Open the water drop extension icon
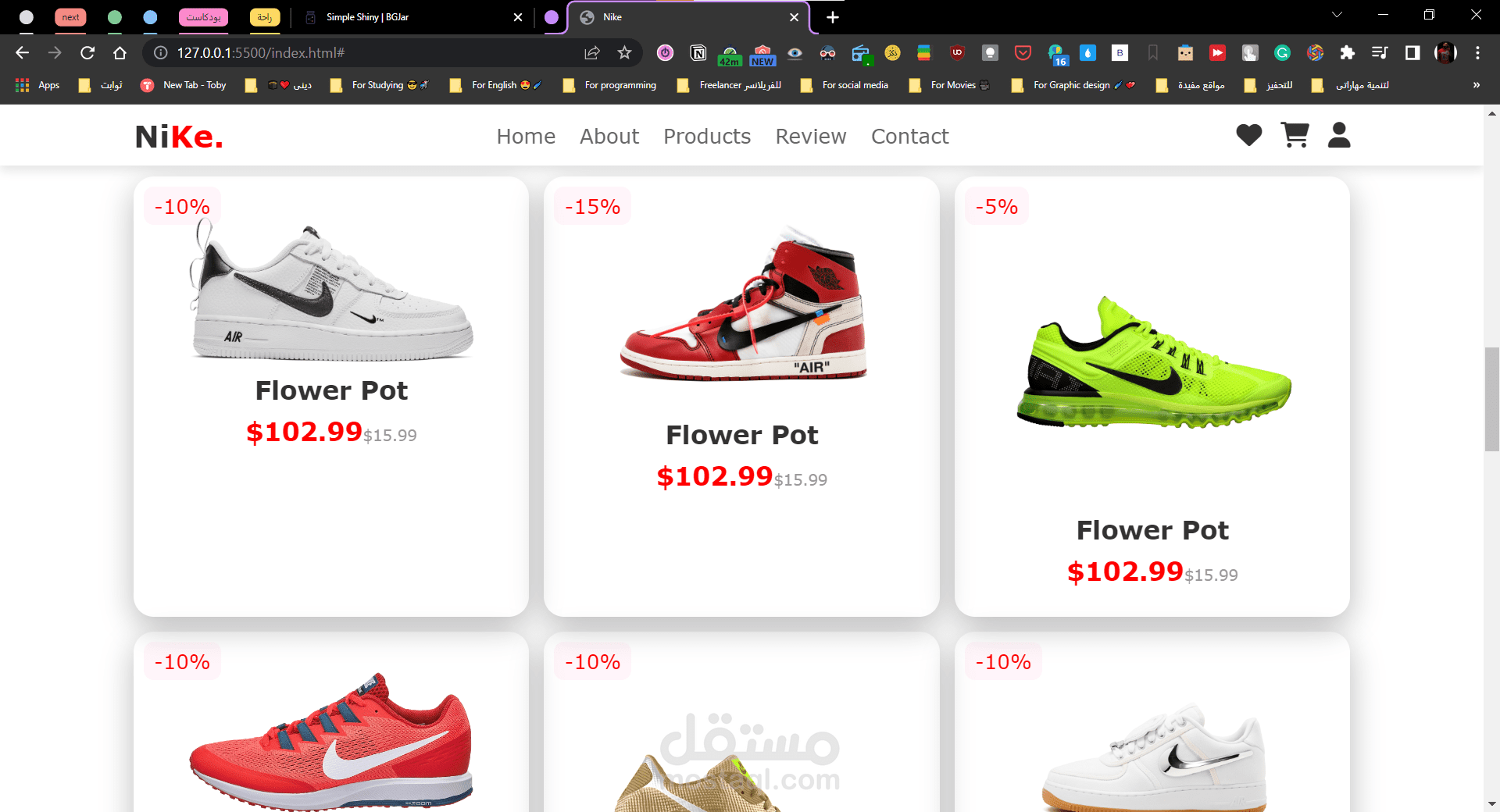 coord(1087,52)
